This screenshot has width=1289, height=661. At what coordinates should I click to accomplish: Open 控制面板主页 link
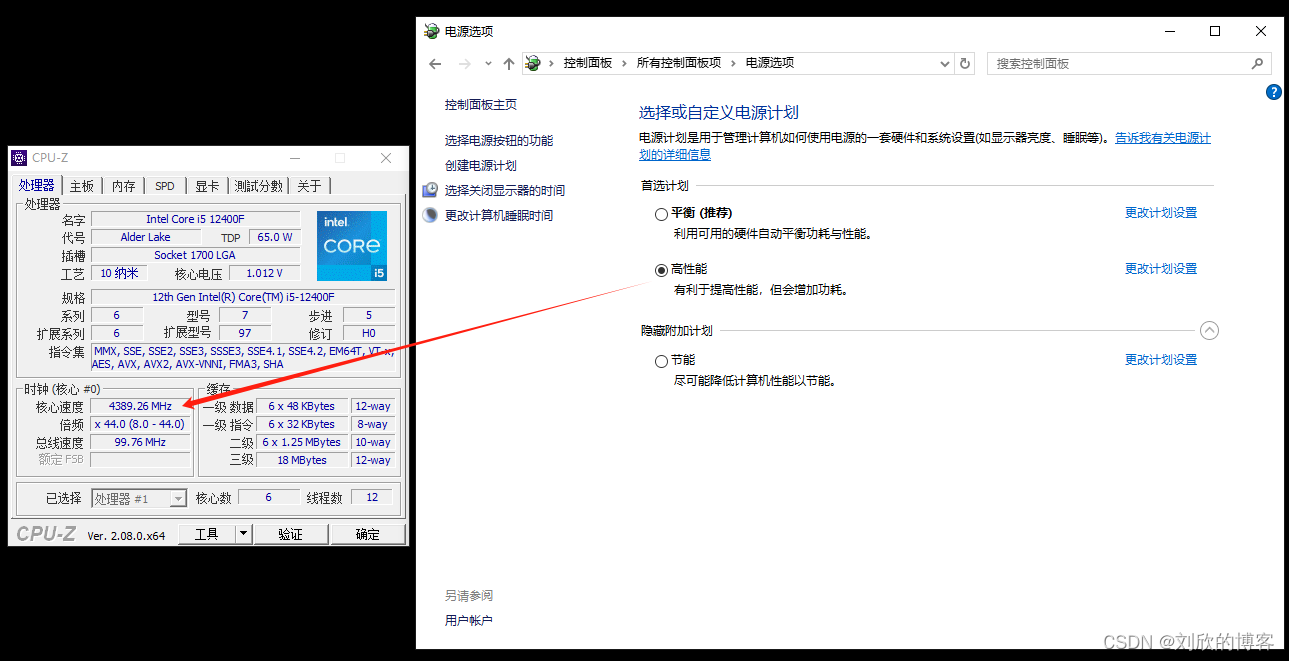pyautogui.click(x=481, y=105)
